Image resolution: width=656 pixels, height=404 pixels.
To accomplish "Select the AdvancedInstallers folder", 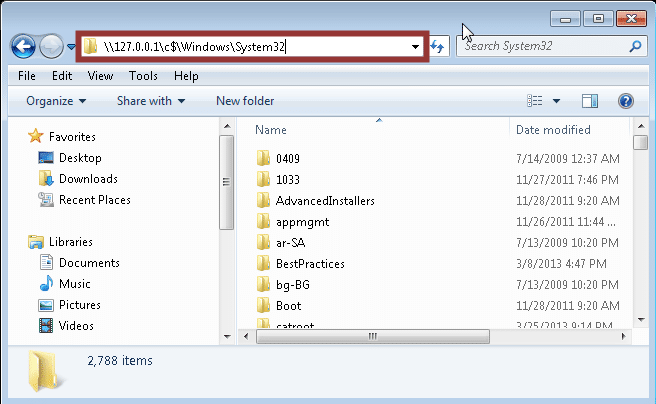I will [325, 200].
